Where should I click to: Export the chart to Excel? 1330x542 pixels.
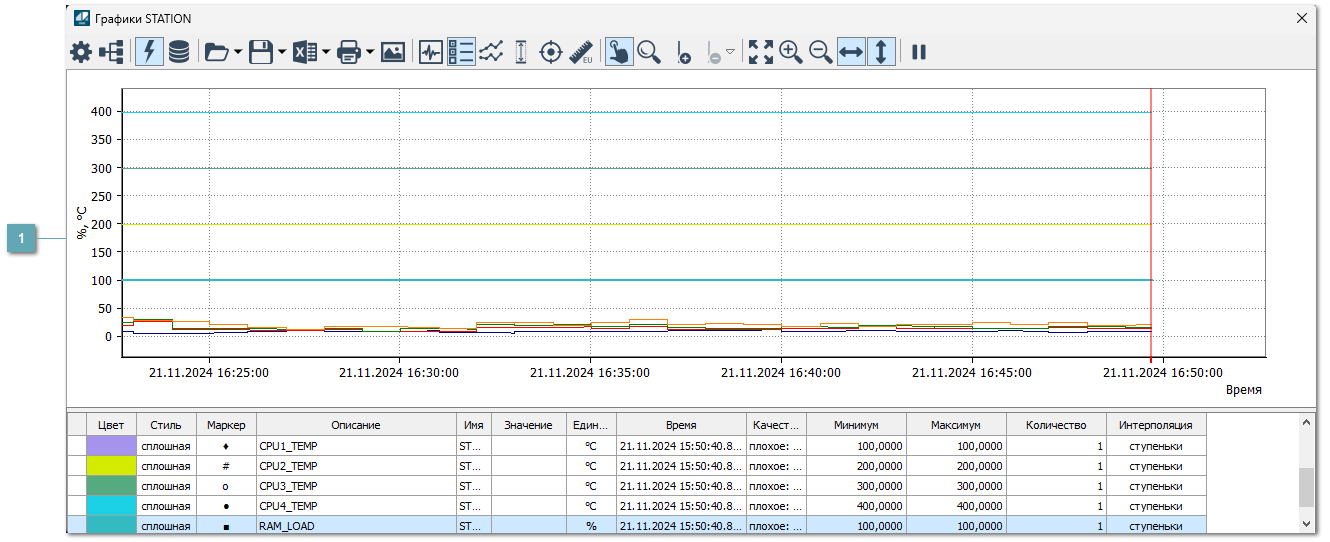coord(305,52)
